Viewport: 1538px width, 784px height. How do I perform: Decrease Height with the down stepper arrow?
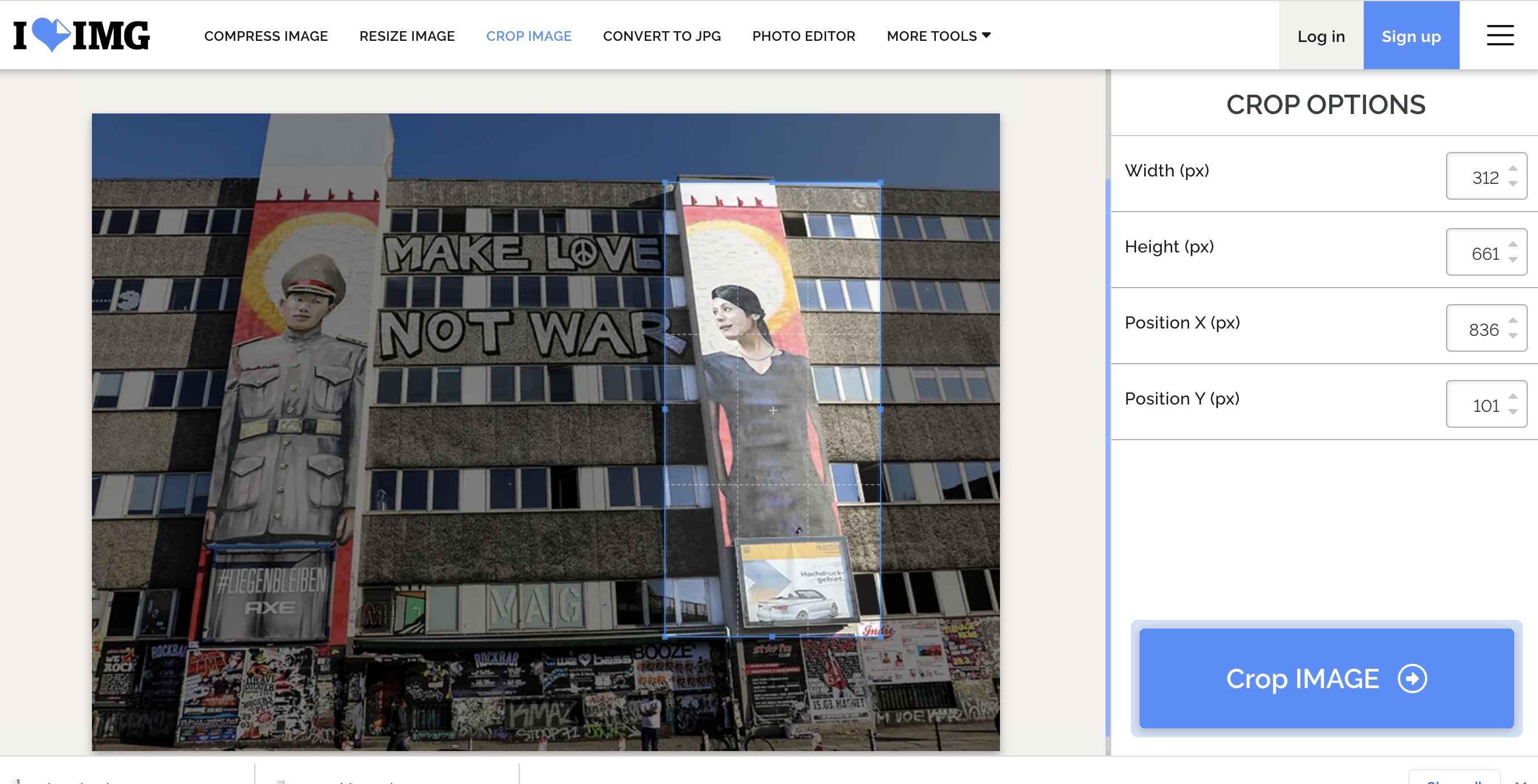[1513, 260]
